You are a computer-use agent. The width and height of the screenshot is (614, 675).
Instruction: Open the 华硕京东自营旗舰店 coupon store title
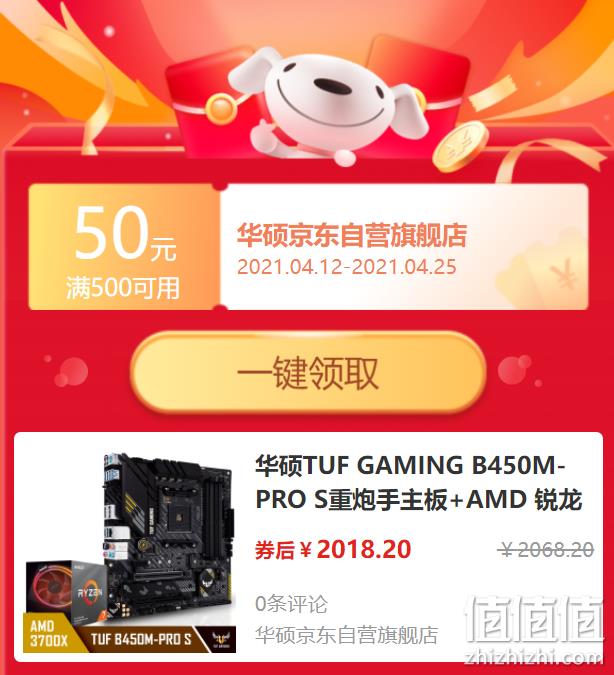pos(352,235)
